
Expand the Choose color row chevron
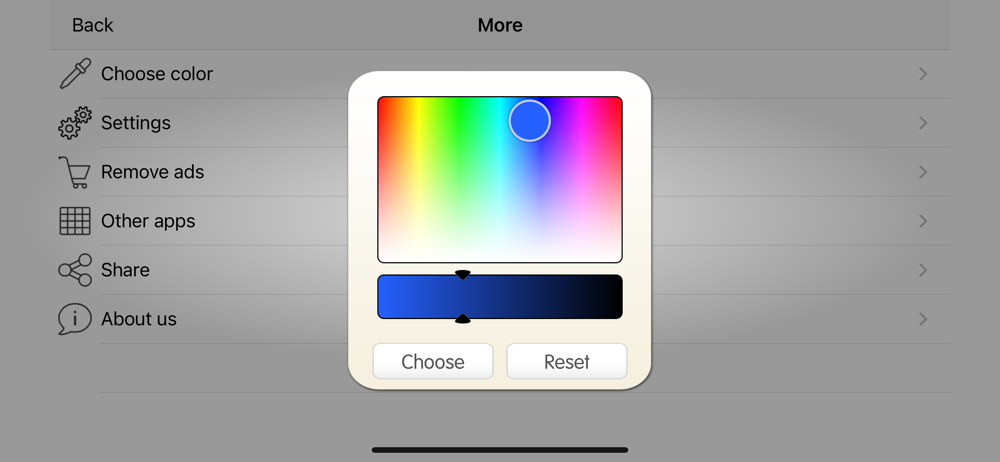(923, 74)
